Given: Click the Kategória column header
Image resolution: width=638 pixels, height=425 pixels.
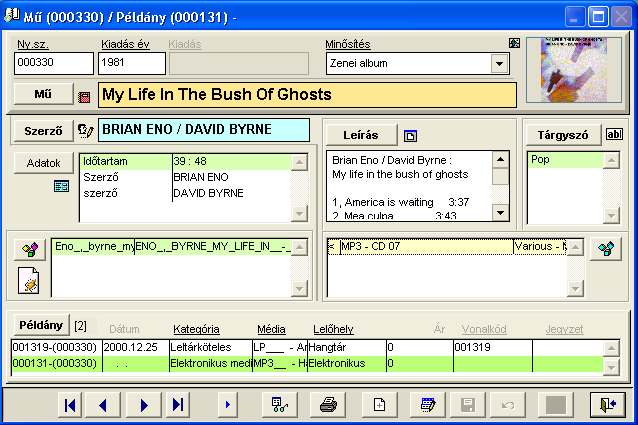Looking at the screenshot, I should pyautogui.click(x=196, y=329).
